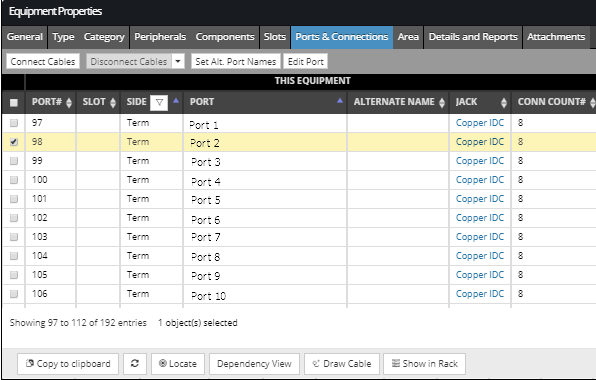Open the Disconnect Cables dropdown arrow

click(x=178, y=62)
